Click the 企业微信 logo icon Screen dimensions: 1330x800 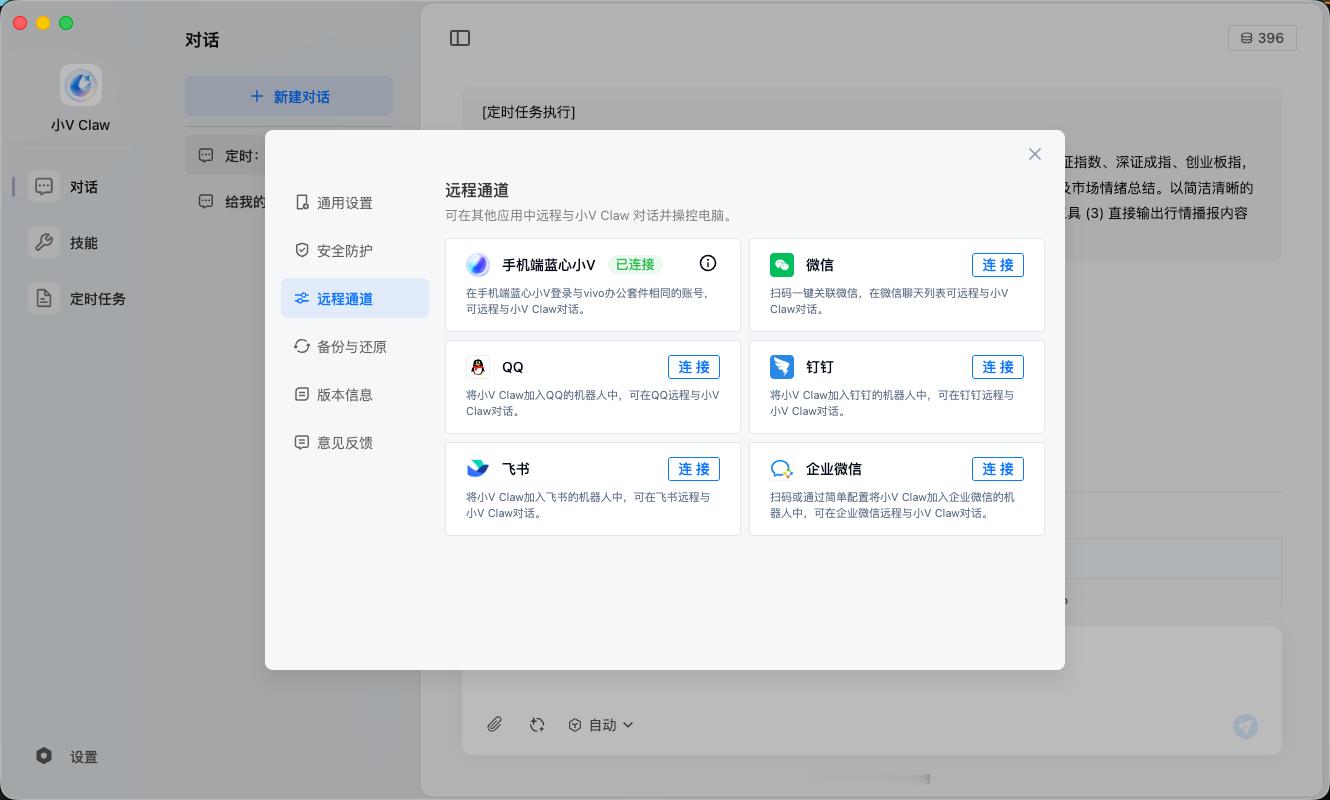click(x=782, y=469)
